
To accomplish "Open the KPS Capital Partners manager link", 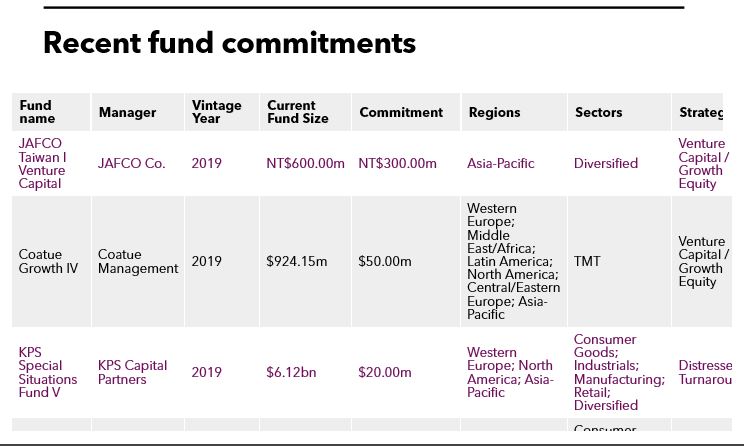I will tap(132, 372).
